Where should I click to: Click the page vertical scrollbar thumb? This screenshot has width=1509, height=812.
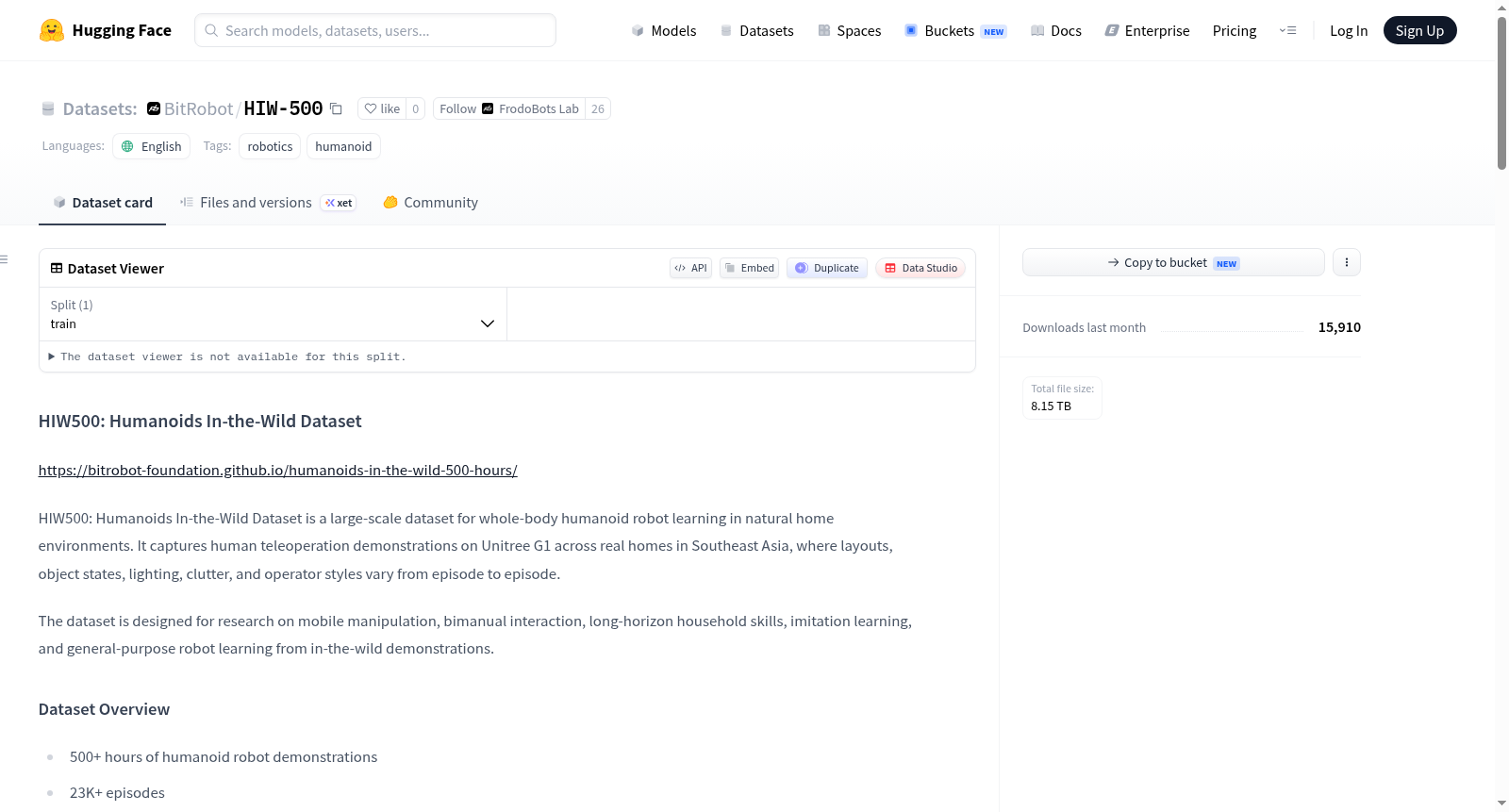tap(1501, 92)
